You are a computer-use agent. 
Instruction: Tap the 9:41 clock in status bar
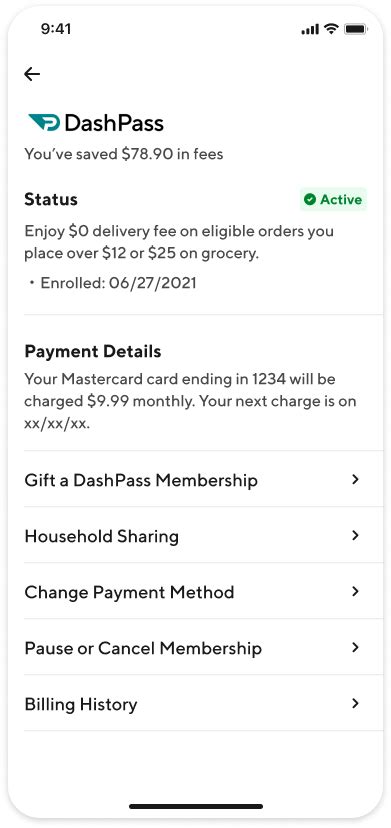click(x=55, y=29)
